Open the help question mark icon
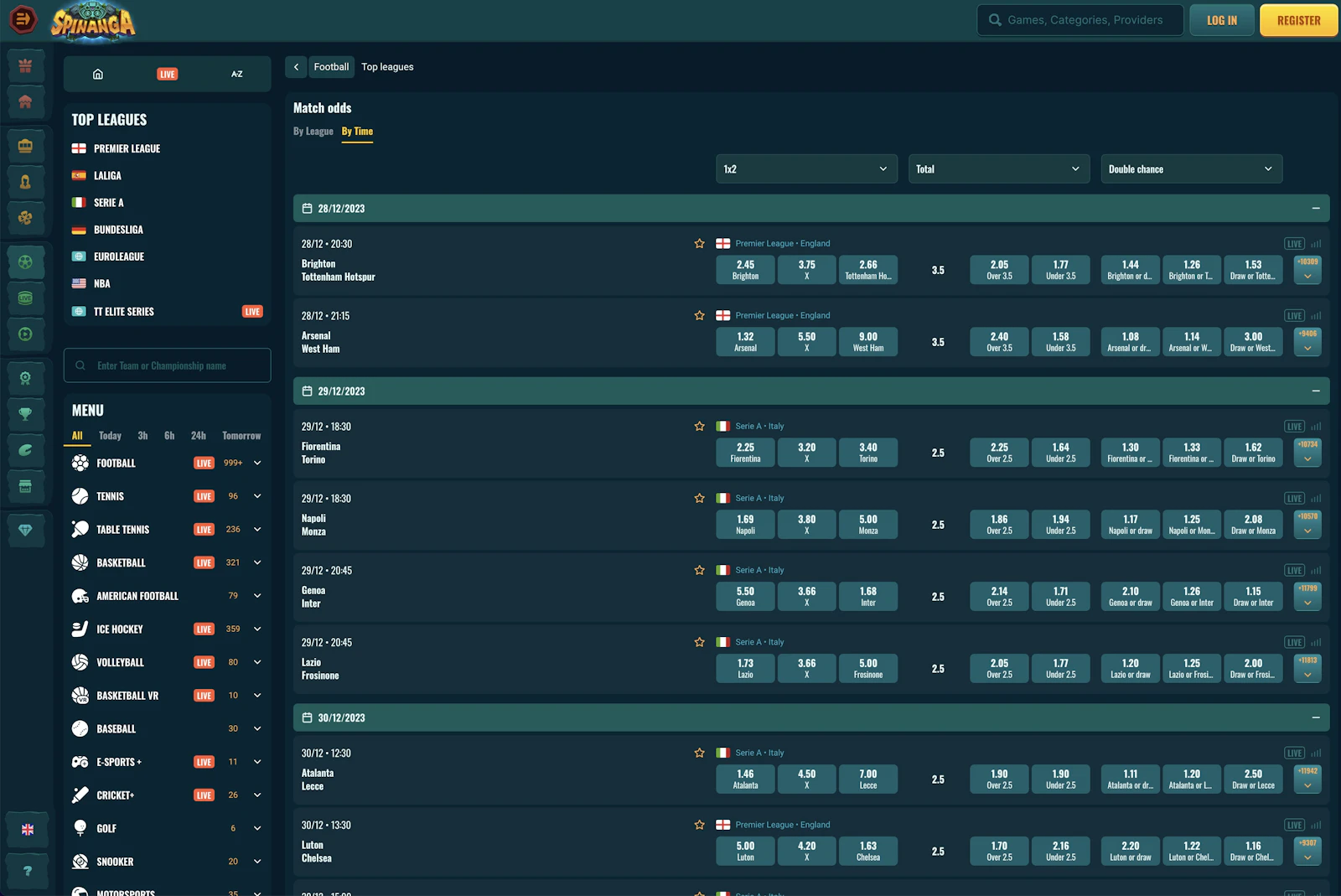The height and width of the screenshot is (896, 1341). [x=27, y=871]
